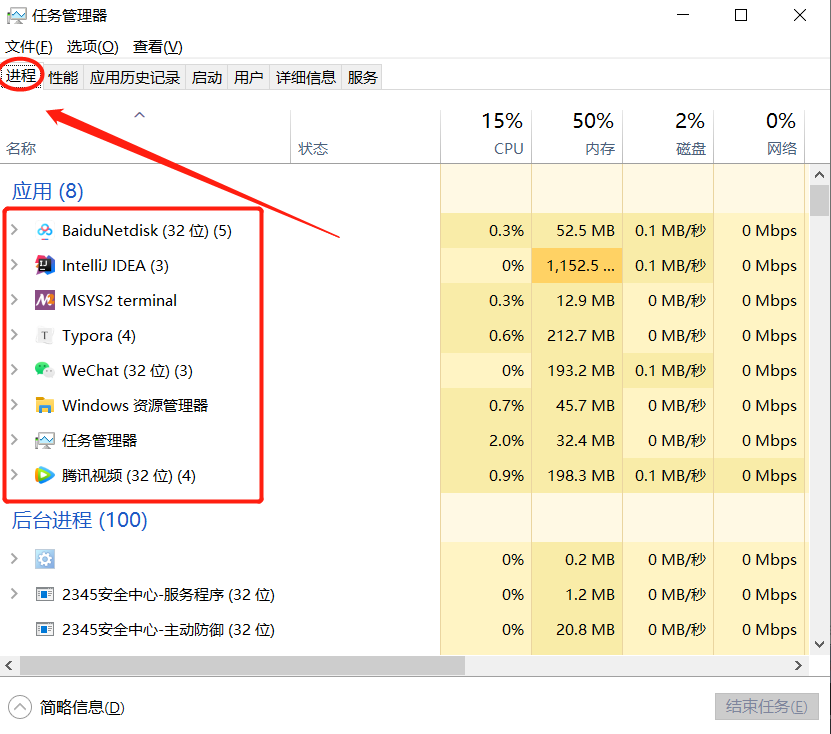Sort by the 名称 column header

point(145,137)
